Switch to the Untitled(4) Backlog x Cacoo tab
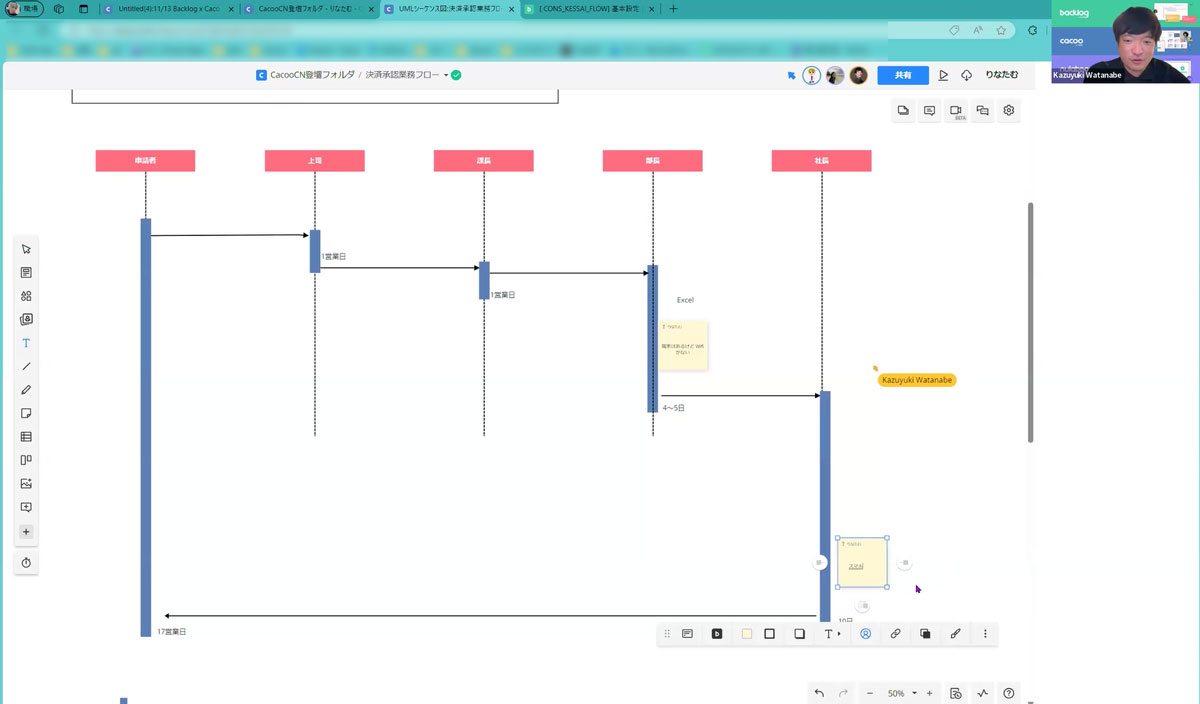Image resolution: width=1200 pixels, height=704 pixels. pos(167,9)
